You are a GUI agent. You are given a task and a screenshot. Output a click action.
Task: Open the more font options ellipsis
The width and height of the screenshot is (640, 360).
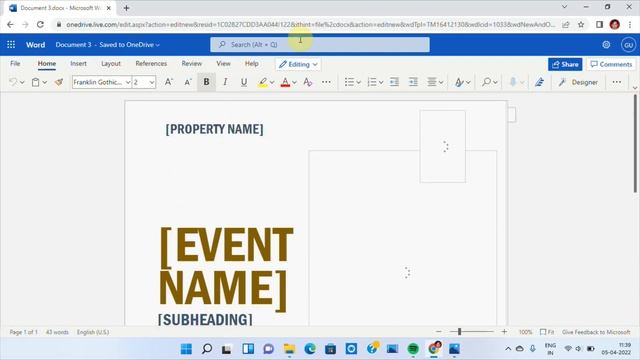click(x=326, y=82)
